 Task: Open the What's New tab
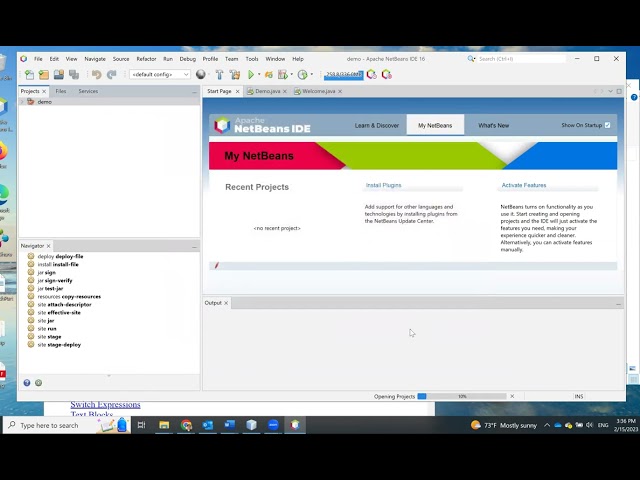[x=493, y=125]
